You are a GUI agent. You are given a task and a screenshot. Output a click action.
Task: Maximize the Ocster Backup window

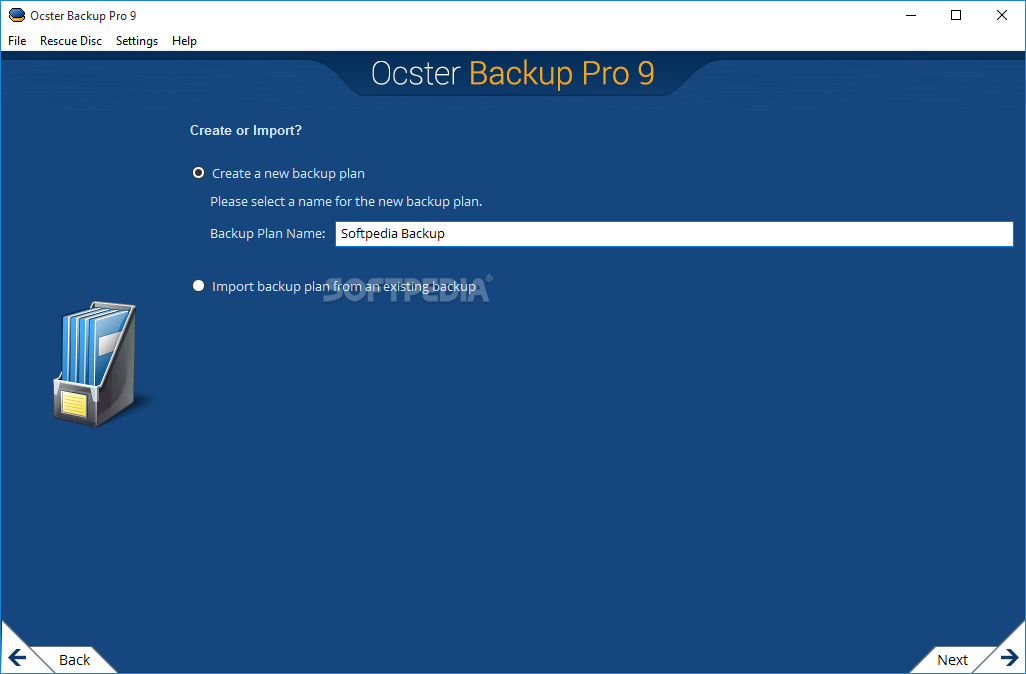(956, 15)
